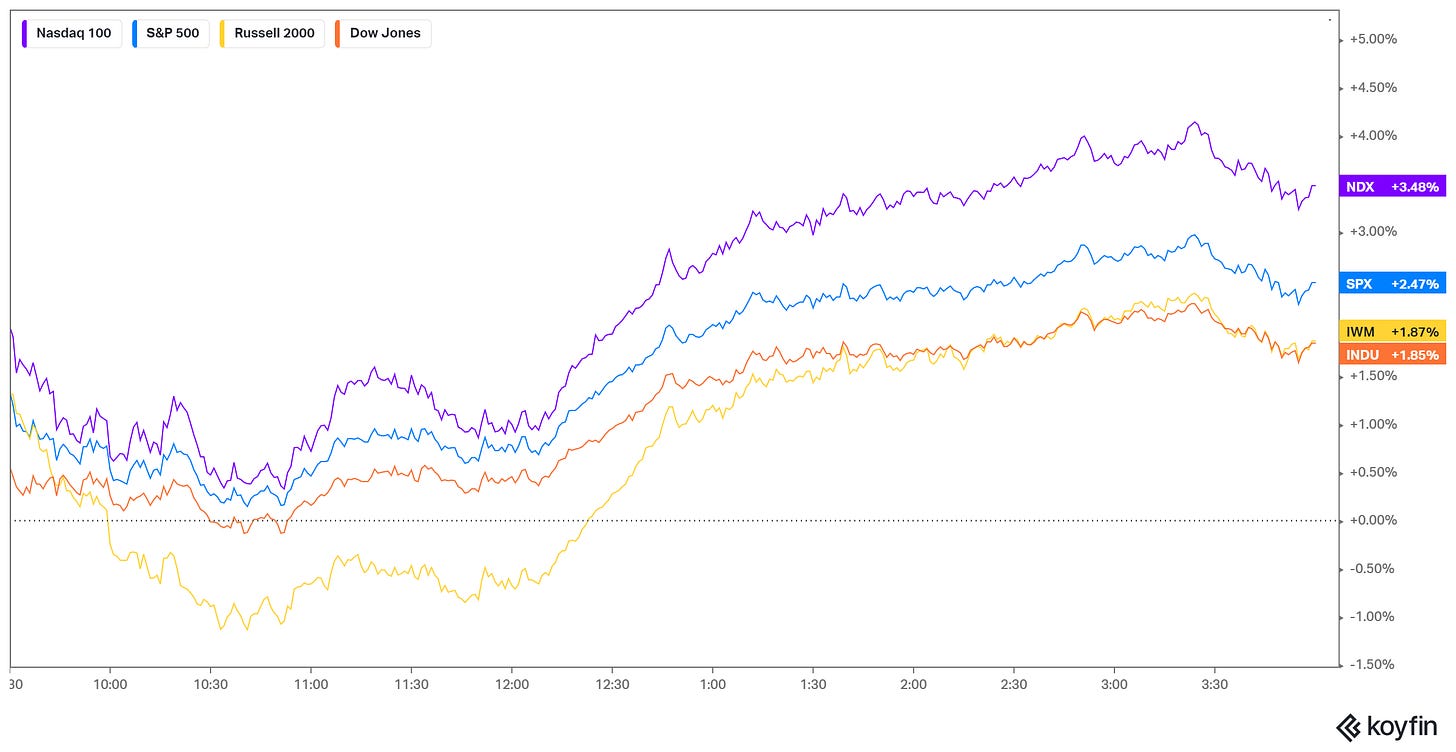The image size is (1456, 752).
Task: Click the 10:00 time axis label
Action: (x=110, y=685)
